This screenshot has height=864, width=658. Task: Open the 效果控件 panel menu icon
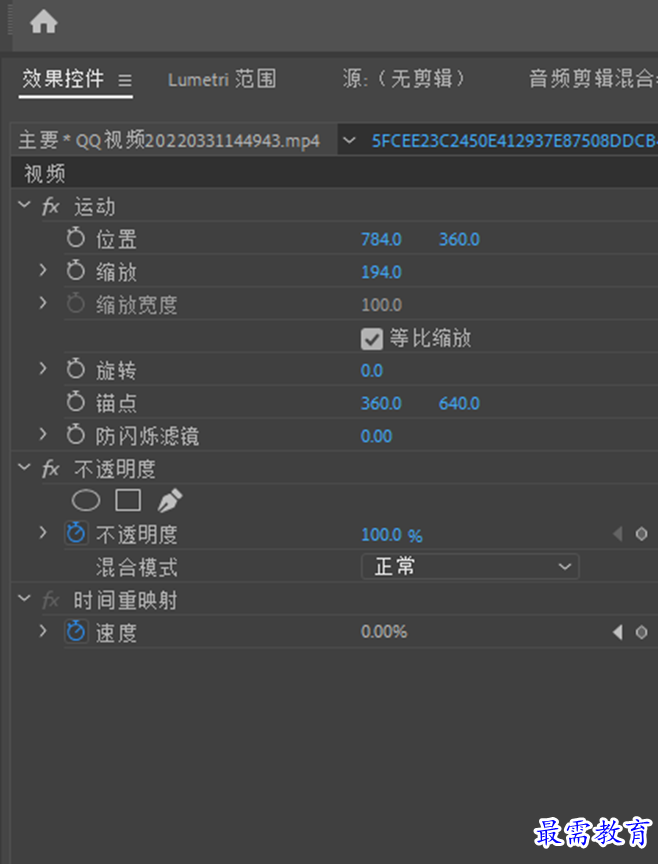[125, 80]
